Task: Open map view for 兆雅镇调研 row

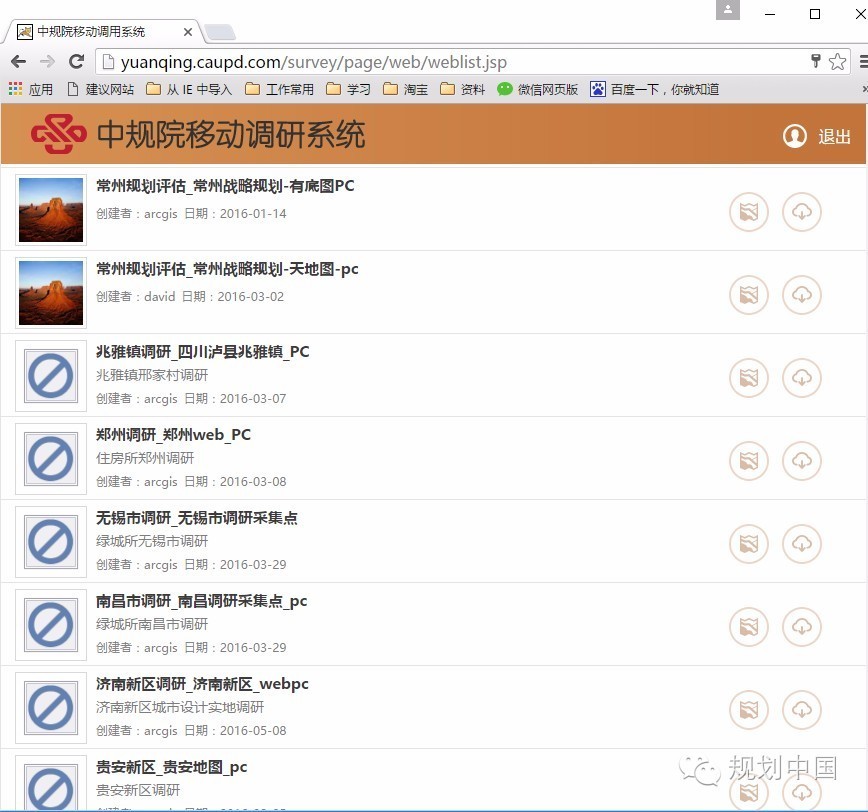Action: 749,377
